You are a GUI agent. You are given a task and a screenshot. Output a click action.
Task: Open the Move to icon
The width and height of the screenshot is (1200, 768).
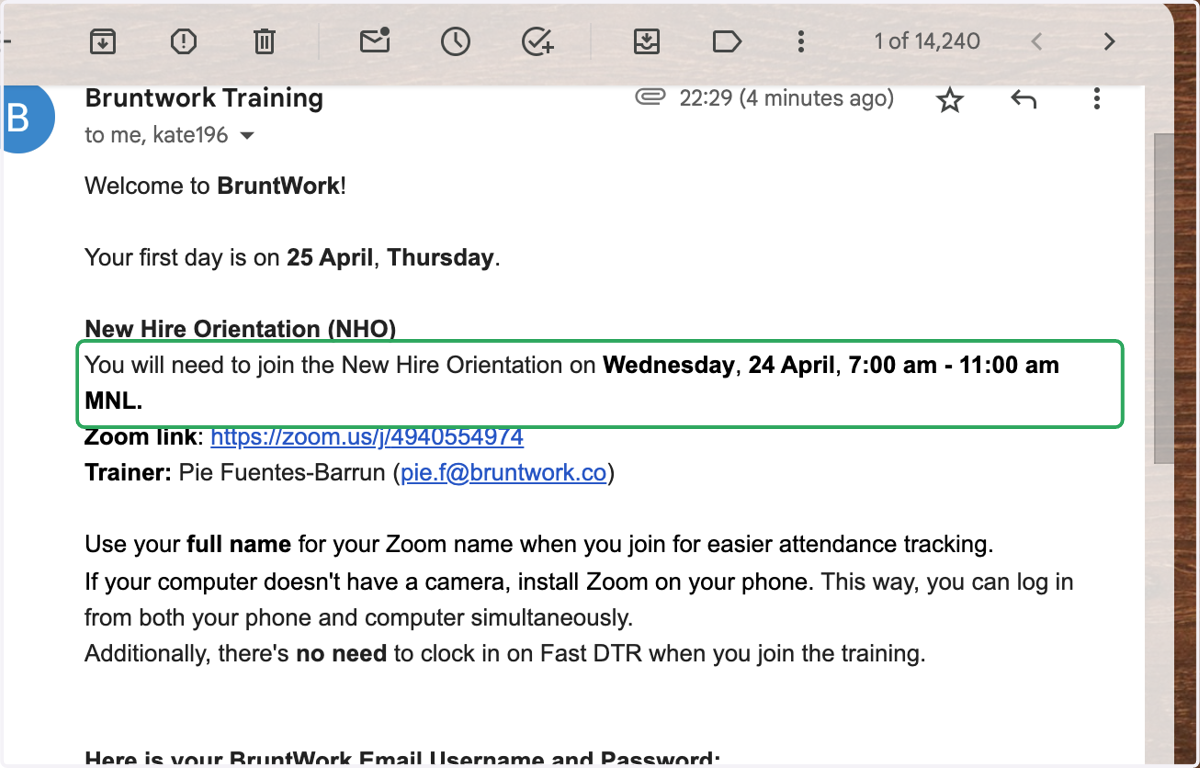click(x=647, y=41)
